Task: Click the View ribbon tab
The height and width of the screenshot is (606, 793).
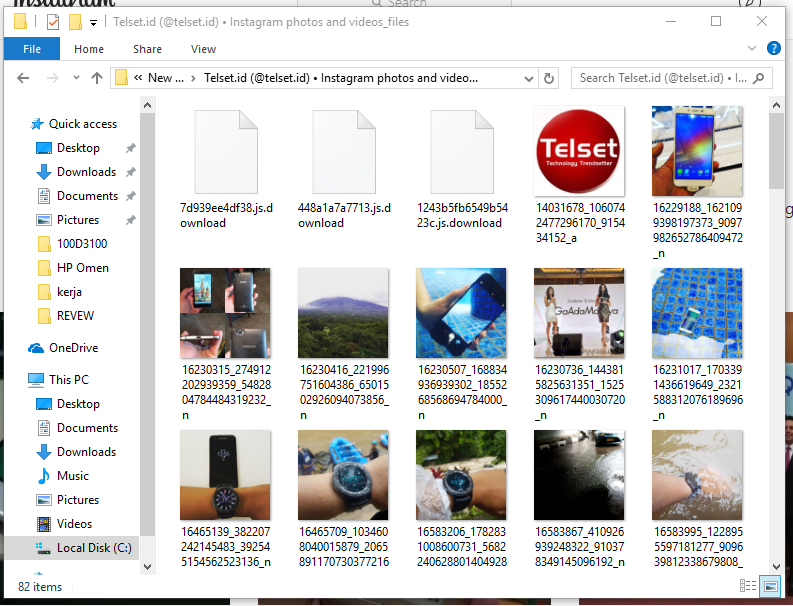Action: pos(203,49)
